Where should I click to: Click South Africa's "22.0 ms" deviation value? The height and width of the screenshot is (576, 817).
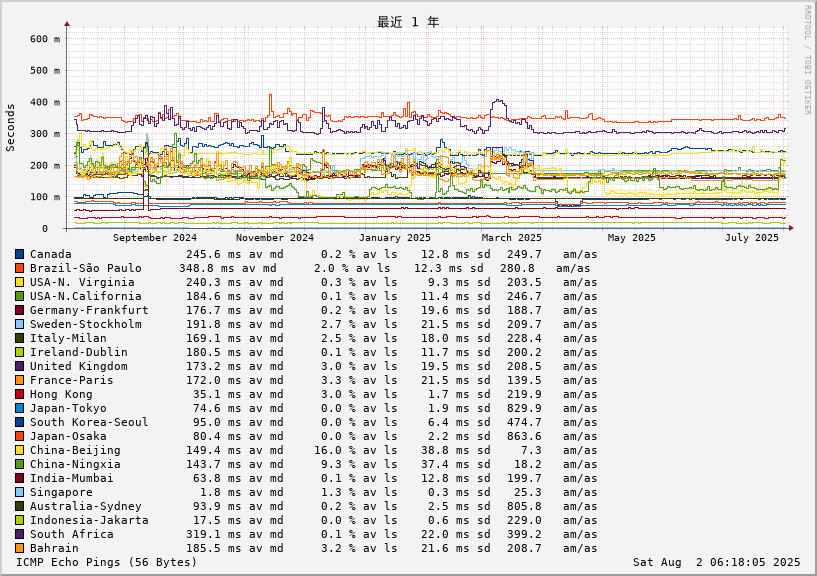pos(445,534)
